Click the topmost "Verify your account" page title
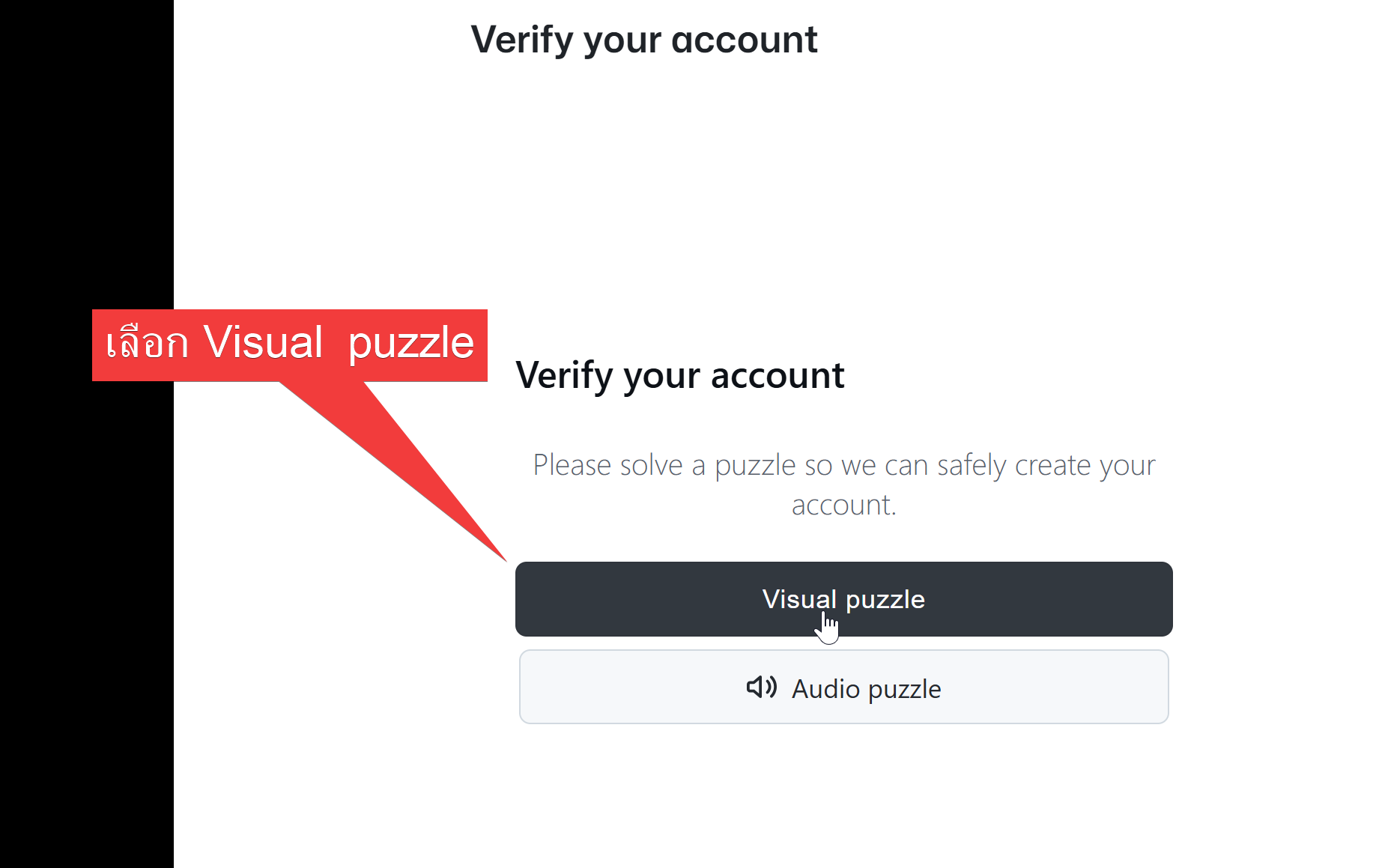1376x868 pixels. coord(643,40)
